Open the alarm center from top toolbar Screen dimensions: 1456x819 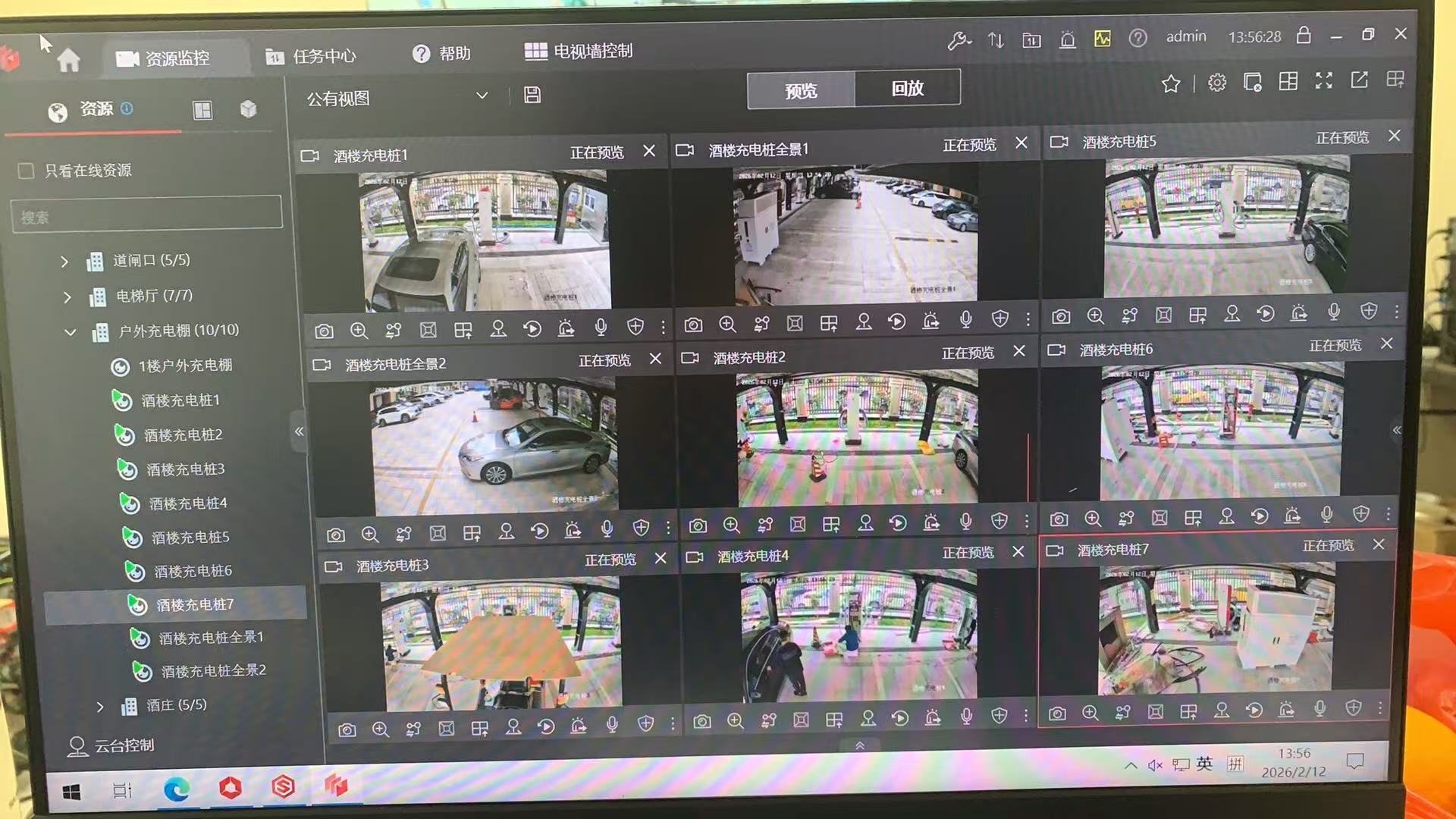(x=1067, y=39)
